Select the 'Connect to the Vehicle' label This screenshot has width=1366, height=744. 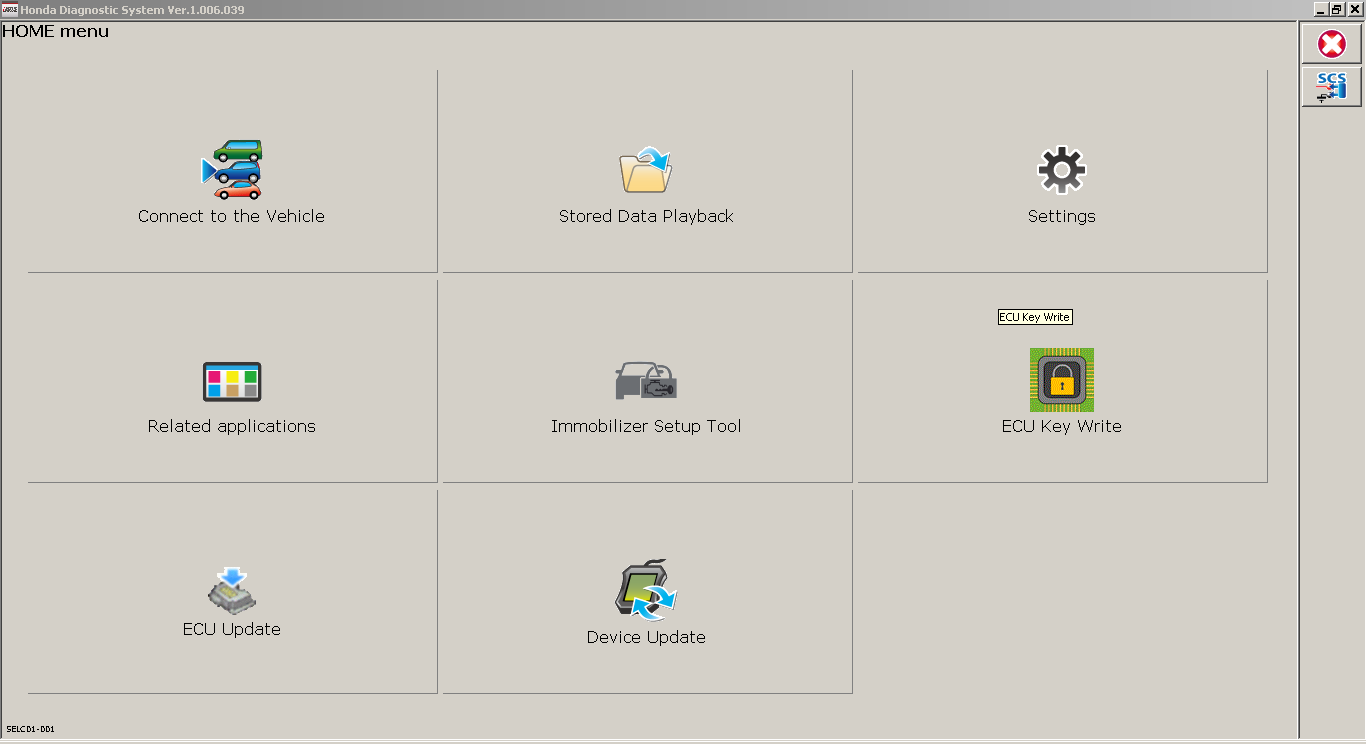pyautogui.click(x=231, y=216)
